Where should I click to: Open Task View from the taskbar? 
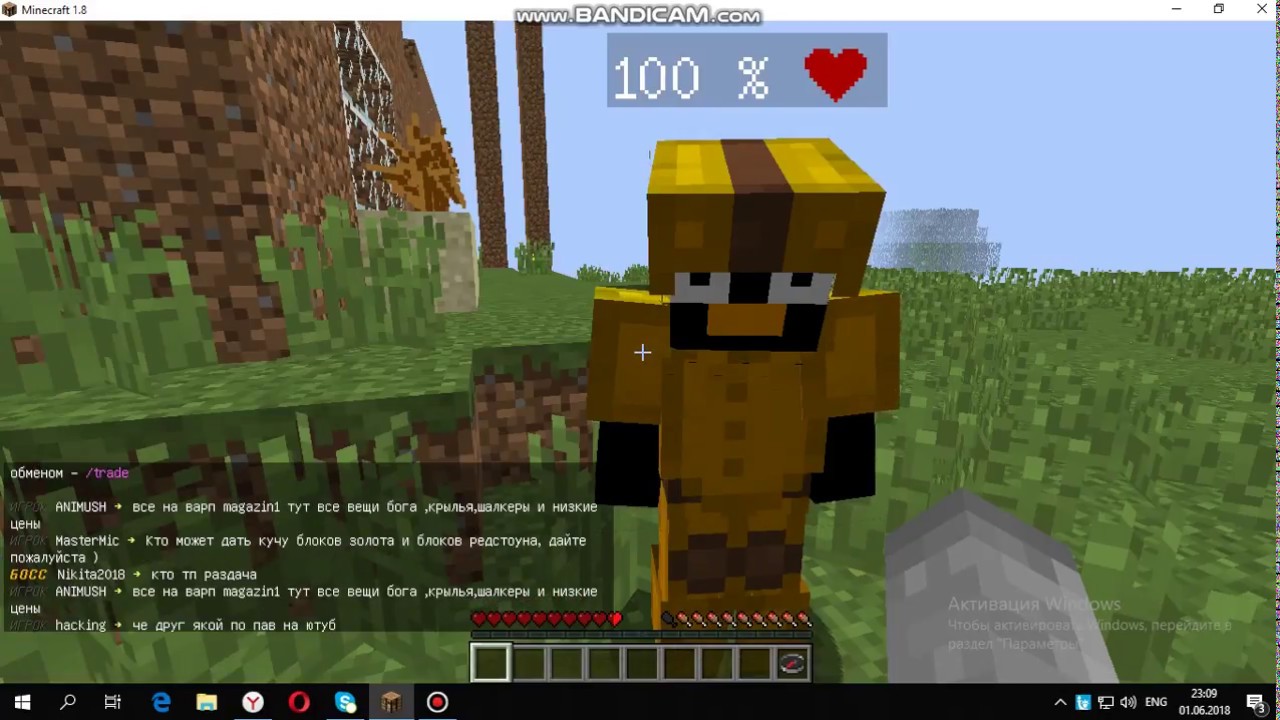point(113,702)
